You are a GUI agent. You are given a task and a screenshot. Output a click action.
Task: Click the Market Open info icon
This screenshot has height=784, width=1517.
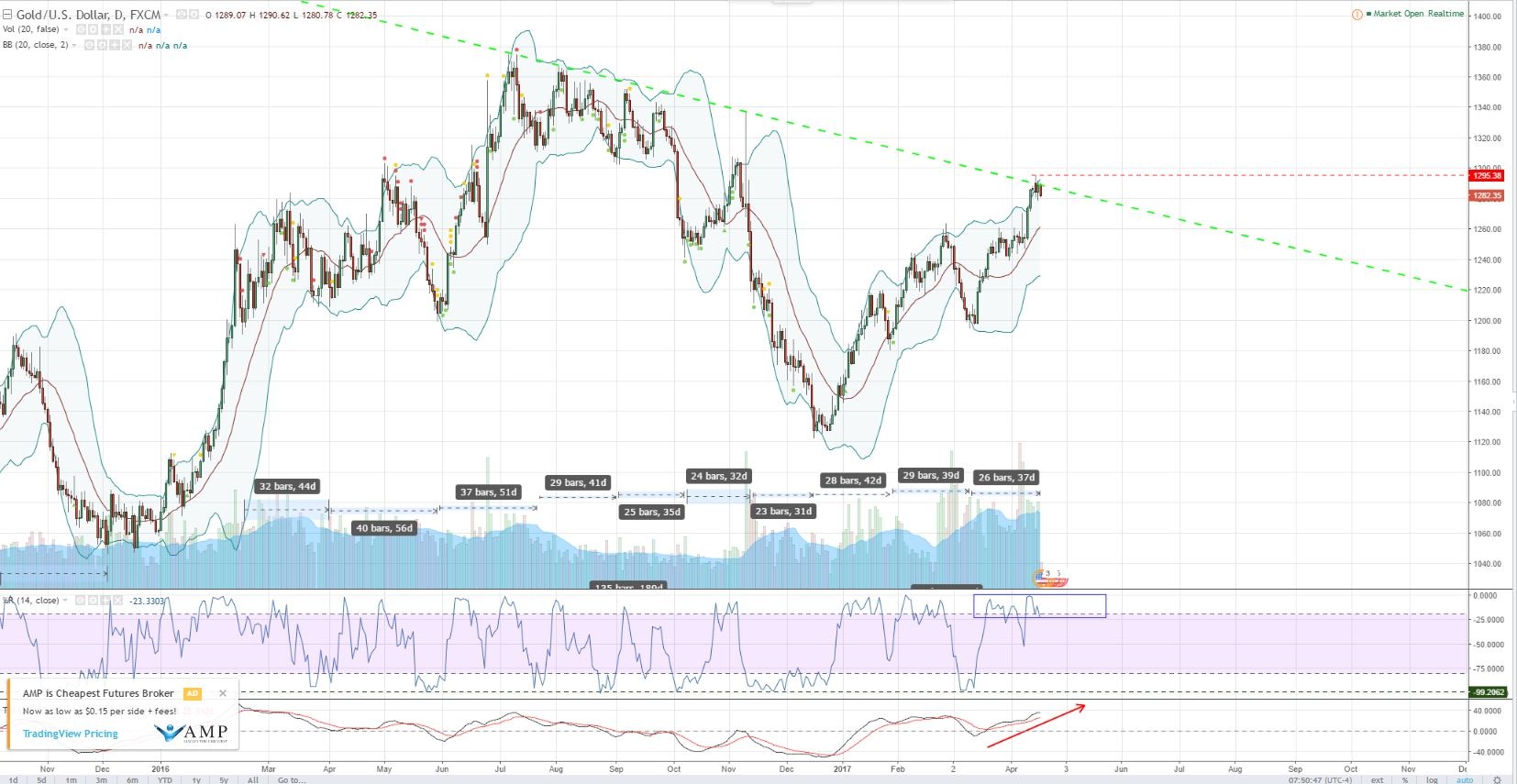click(1356, 15)
